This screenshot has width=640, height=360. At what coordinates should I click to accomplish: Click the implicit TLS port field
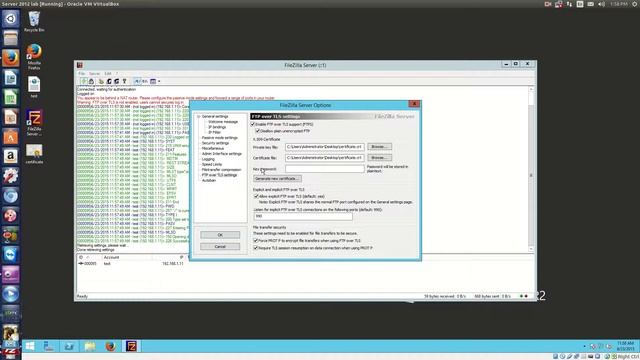303,216
